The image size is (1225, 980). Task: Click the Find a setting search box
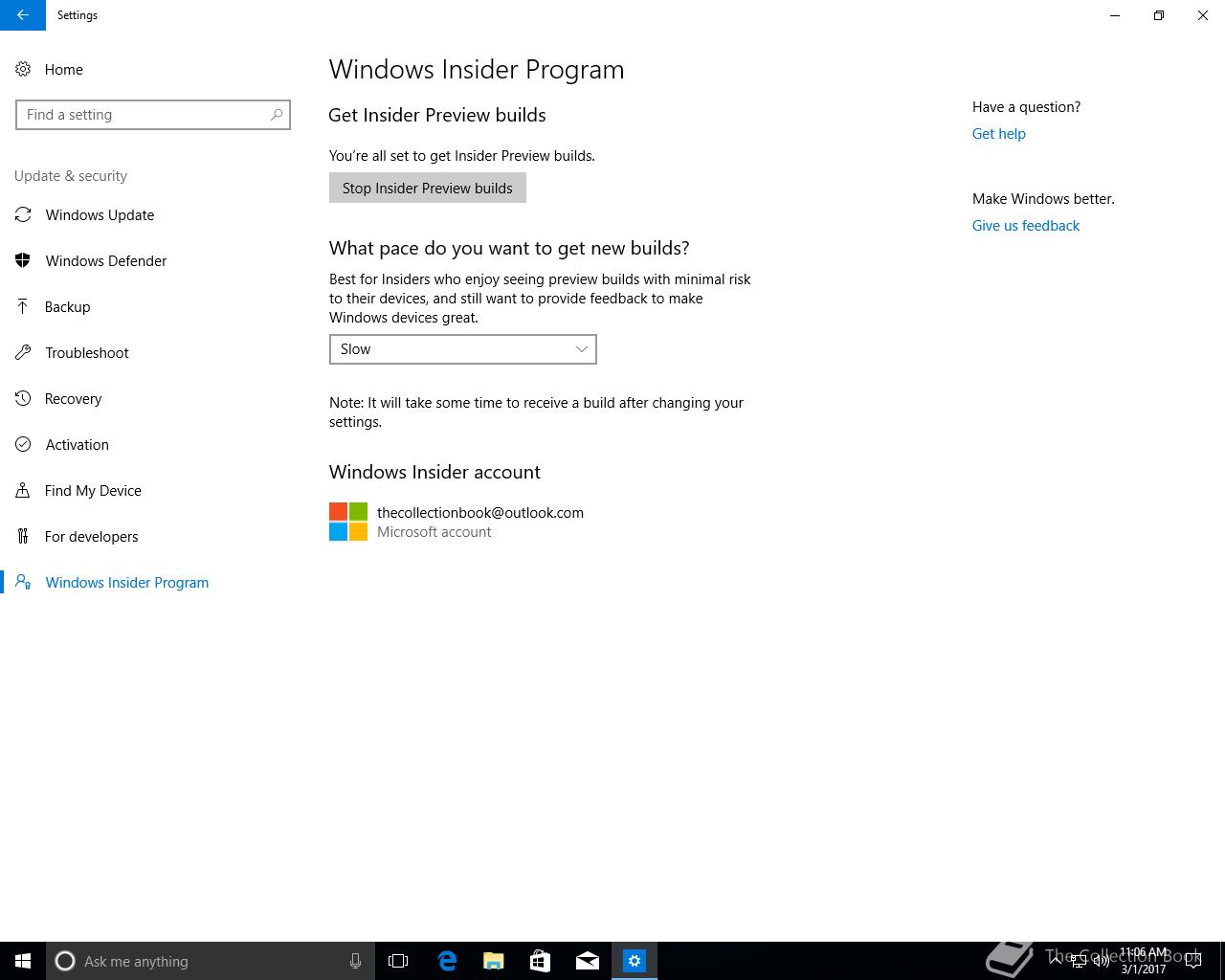[x=153, y=115]
